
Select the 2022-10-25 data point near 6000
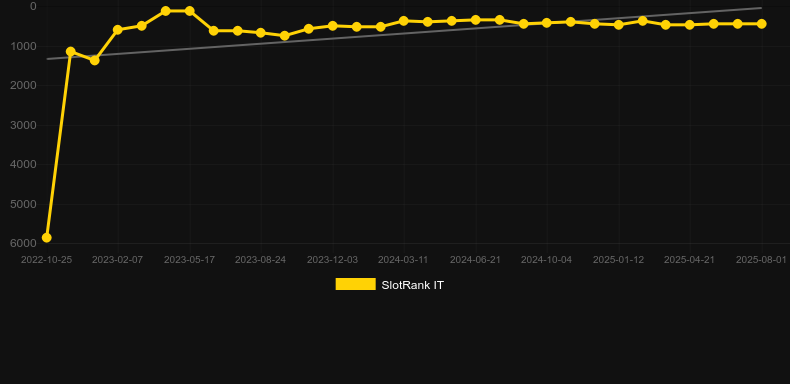(47, 237)
